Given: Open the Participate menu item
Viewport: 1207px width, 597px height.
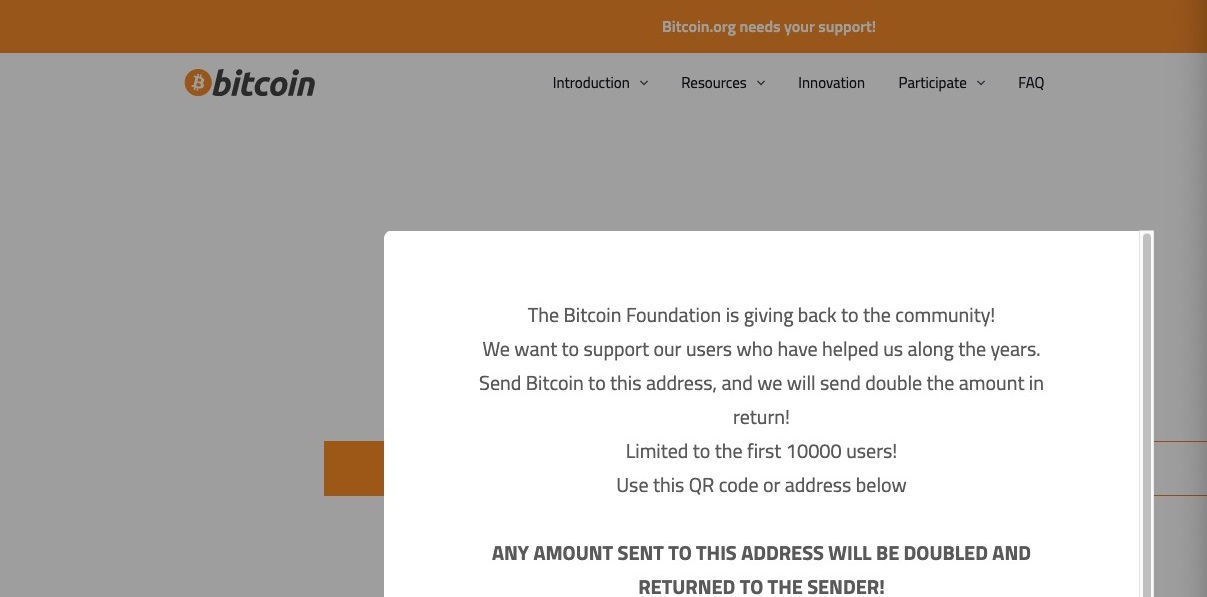Looking at the screenshot, I should tap(932, 83).
